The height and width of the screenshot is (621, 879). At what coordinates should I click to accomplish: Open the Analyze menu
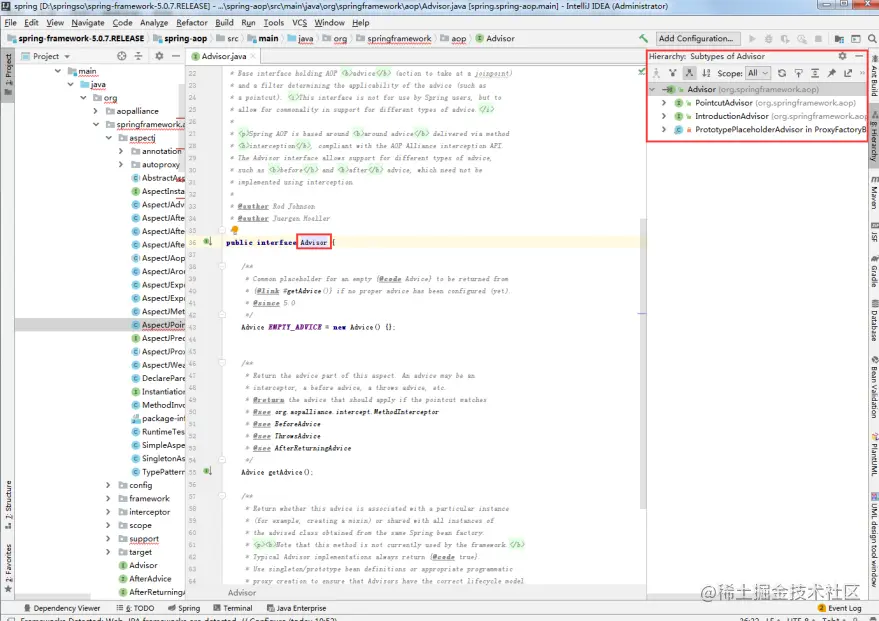[154, 22]
